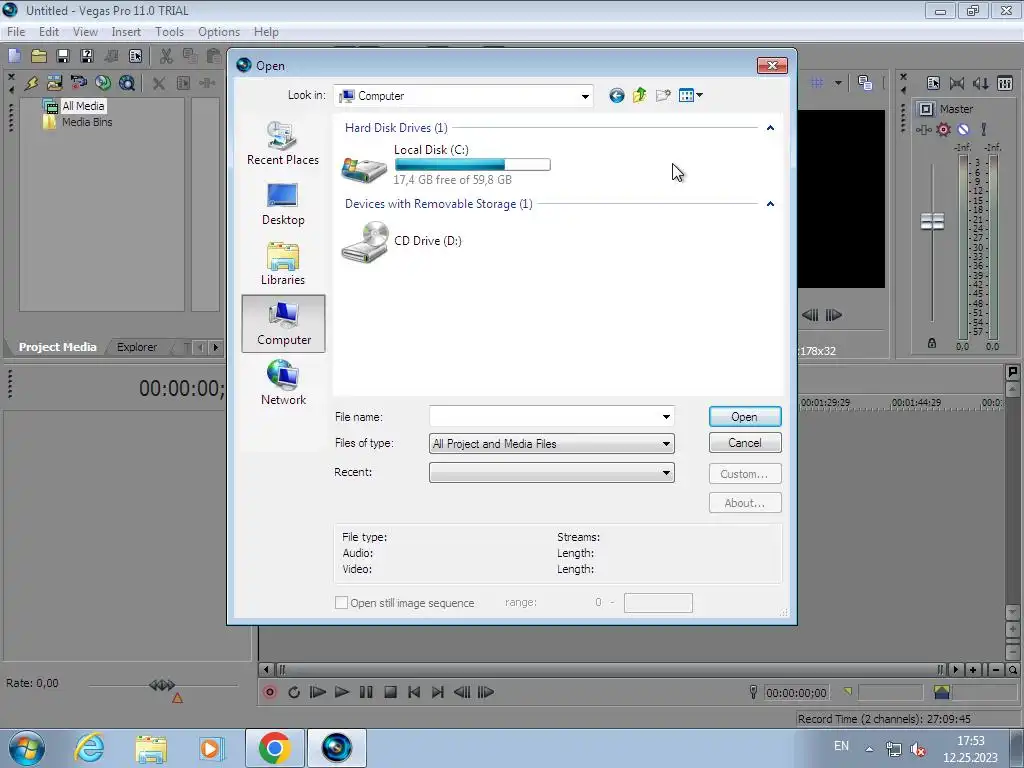Open Google Chrome from the taskbar

coord(274,748)
